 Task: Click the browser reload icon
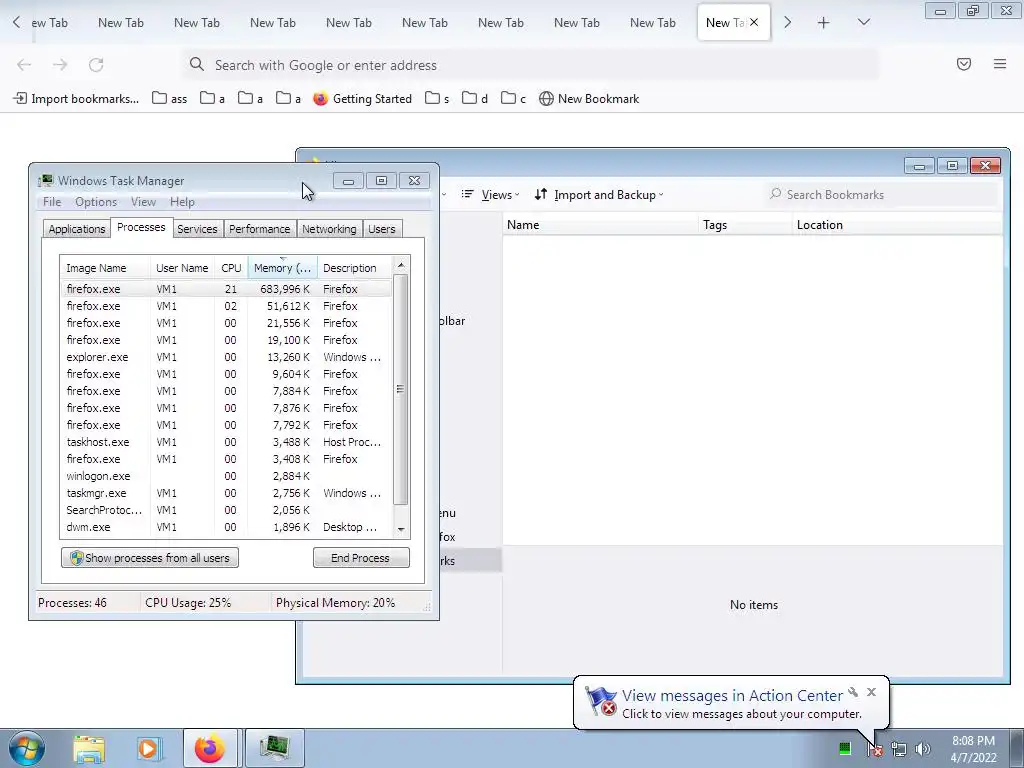[96, 65]
